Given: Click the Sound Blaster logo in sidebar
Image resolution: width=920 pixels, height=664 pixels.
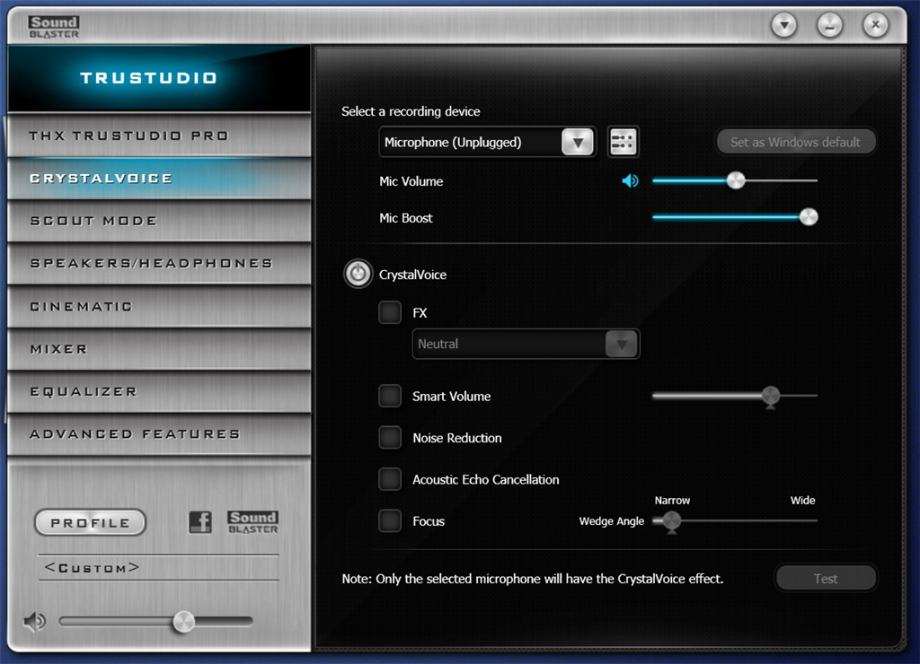Looking at the screenshot, I should click(x=253, y=521).
